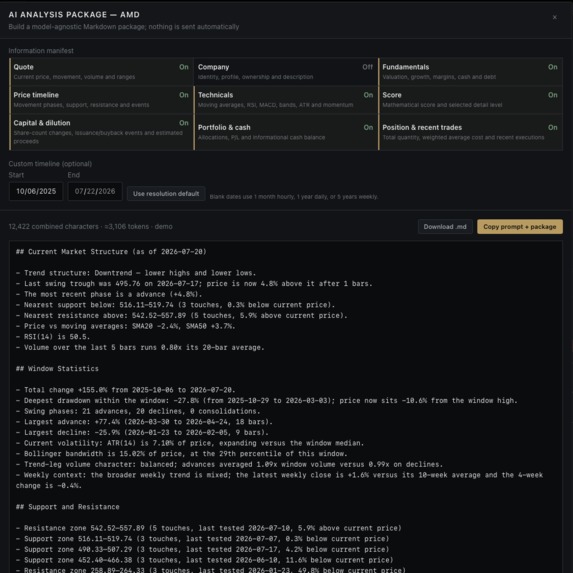
Task: Click the 'Information manifest' label
Action: pos(41,51)
